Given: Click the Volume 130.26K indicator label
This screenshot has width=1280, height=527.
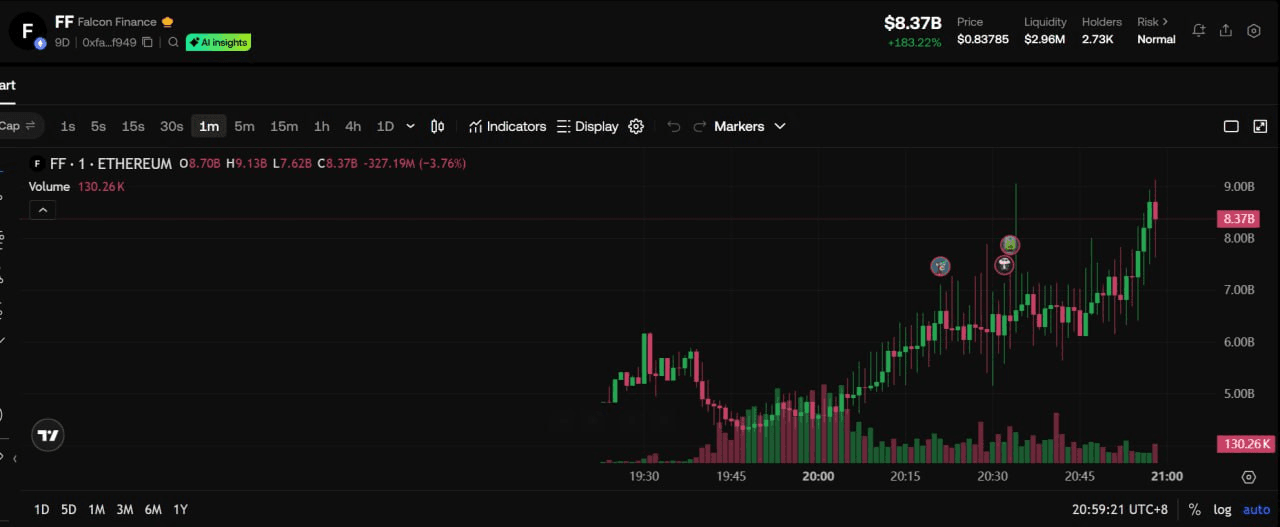Looking at the screenshot, I should point(76,187).
